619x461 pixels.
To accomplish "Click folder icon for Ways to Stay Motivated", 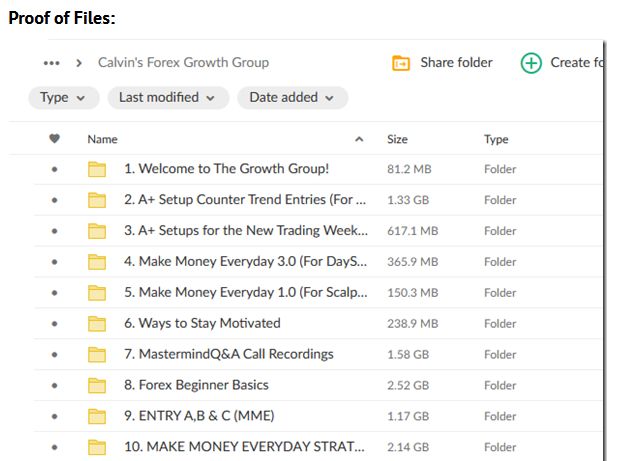I will coord(97,323).
